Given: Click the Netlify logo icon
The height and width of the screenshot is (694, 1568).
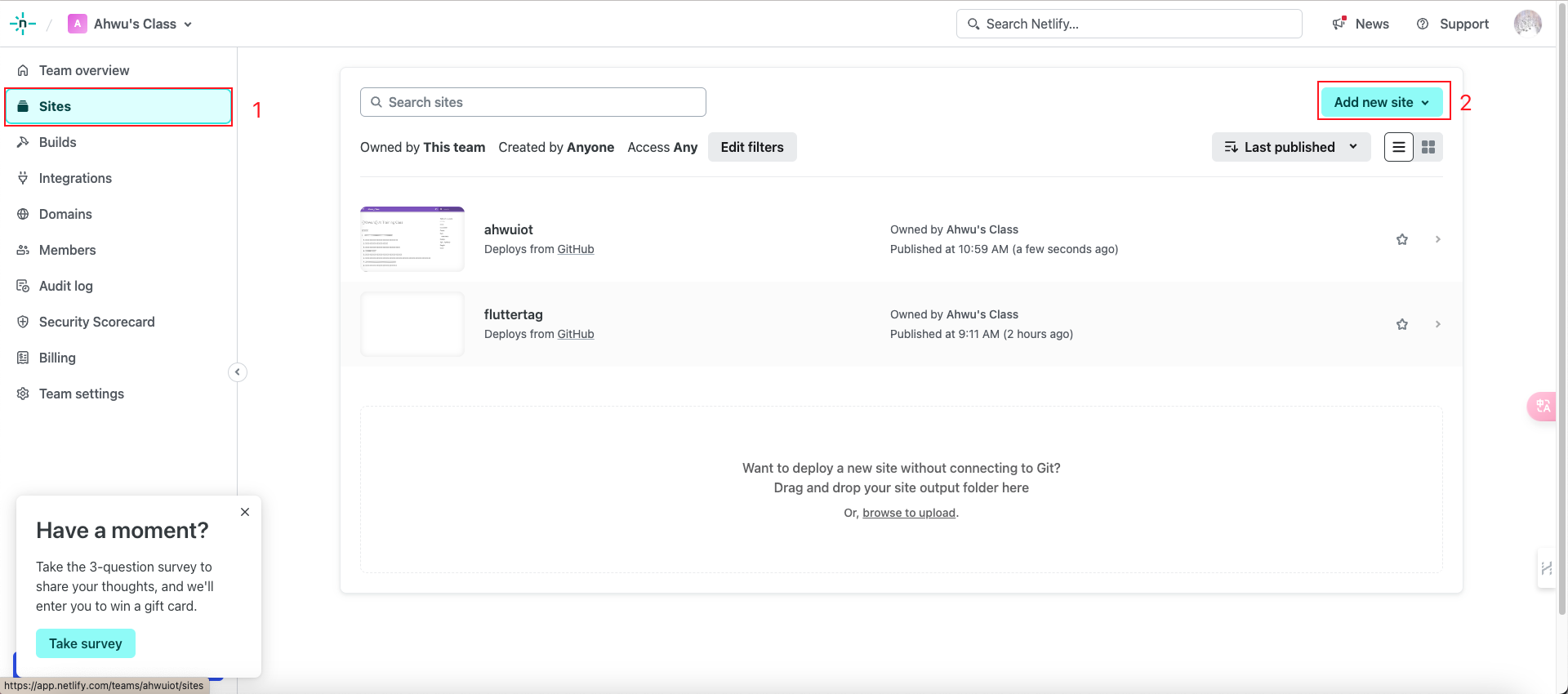Looking at the screenshot, I should coord(22,24).
